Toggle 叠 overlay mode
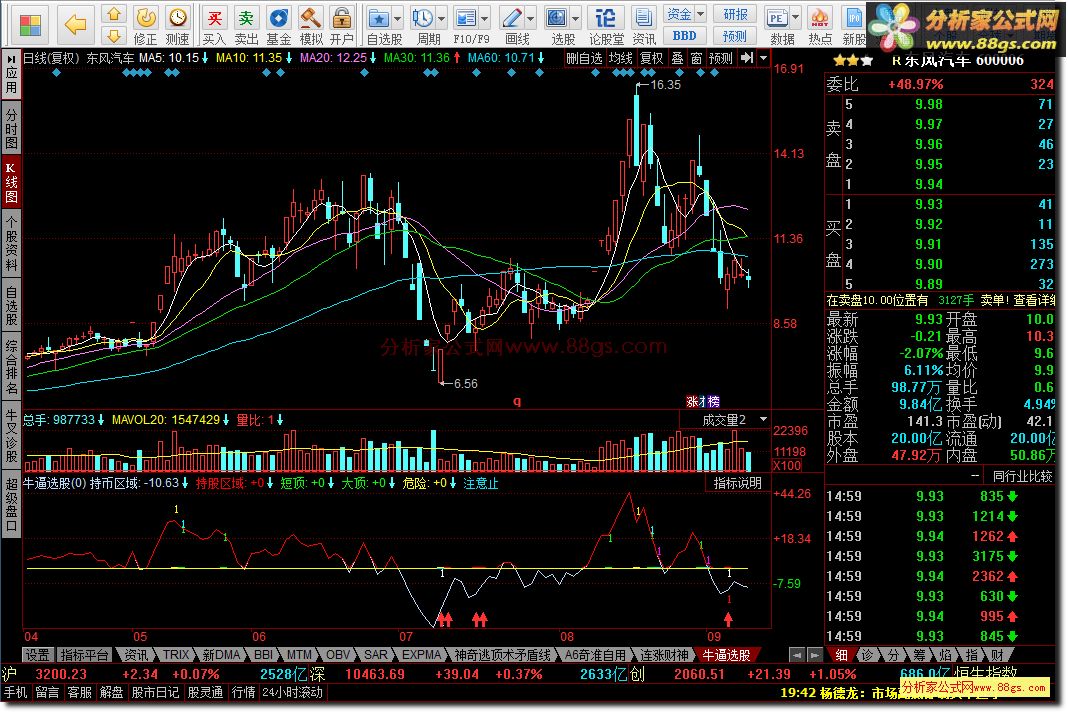This screenshot has width=1068, height=712. [x=678, y=58]
